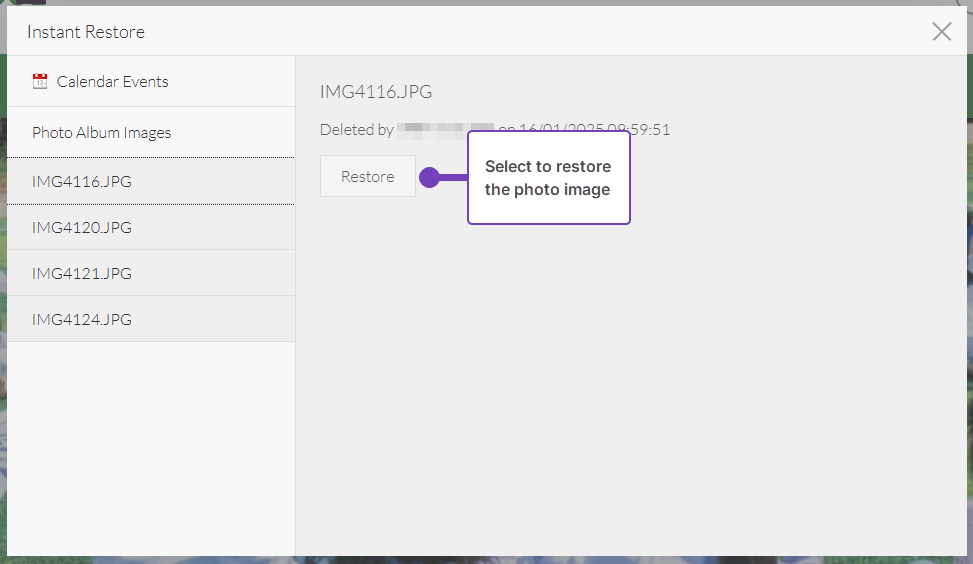
Task: Click the Instant Restore dialog title
Action: pos(86,32)
